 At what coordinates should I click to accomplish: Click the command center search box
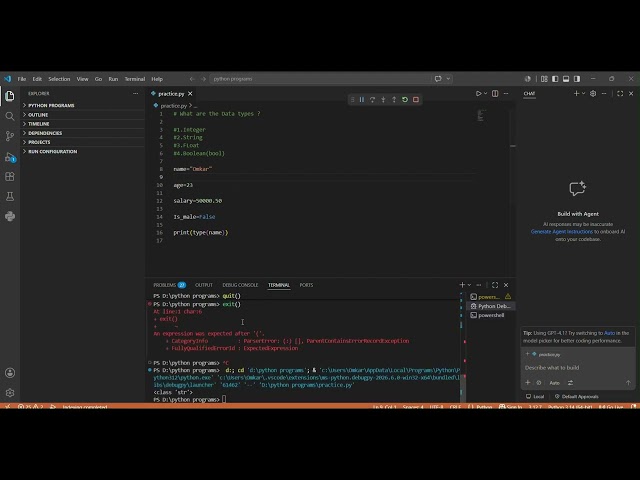tap(320, 79)
